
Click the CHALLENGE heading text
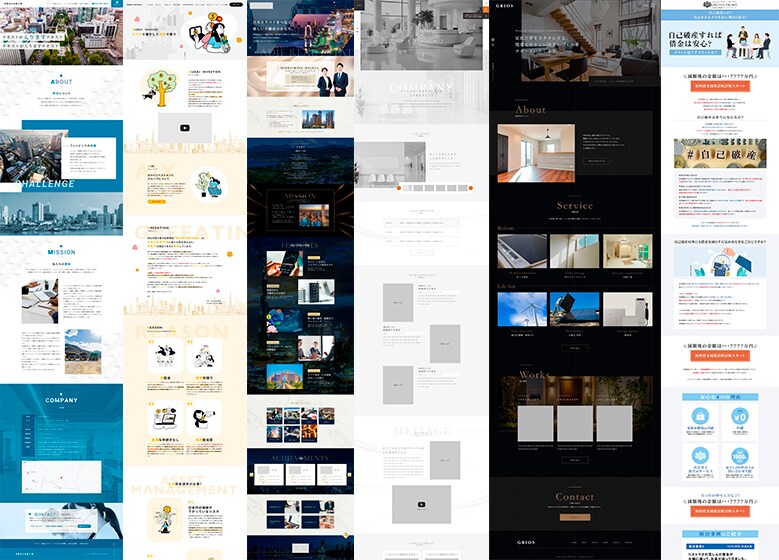pyautogui.click(x=45, y=184)
